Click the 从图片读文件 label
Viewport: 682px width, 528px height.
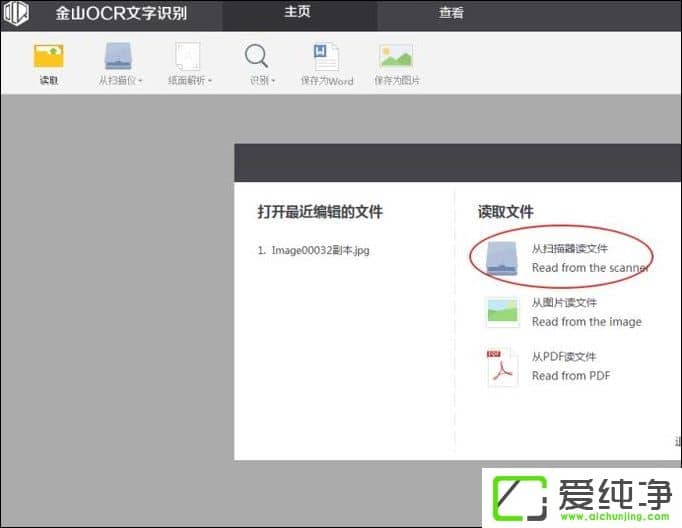click(x=564, y=303)
